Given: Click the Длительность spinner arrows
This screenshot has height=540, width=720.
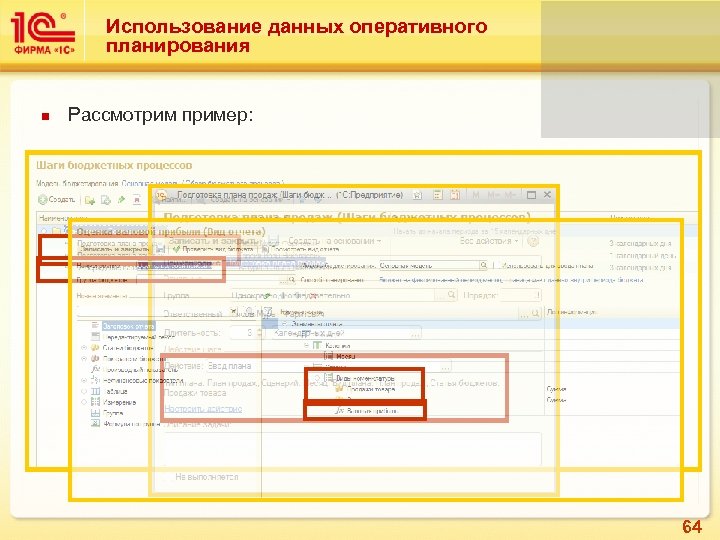Looking at the screenshot, I should [x=259, y=332].
